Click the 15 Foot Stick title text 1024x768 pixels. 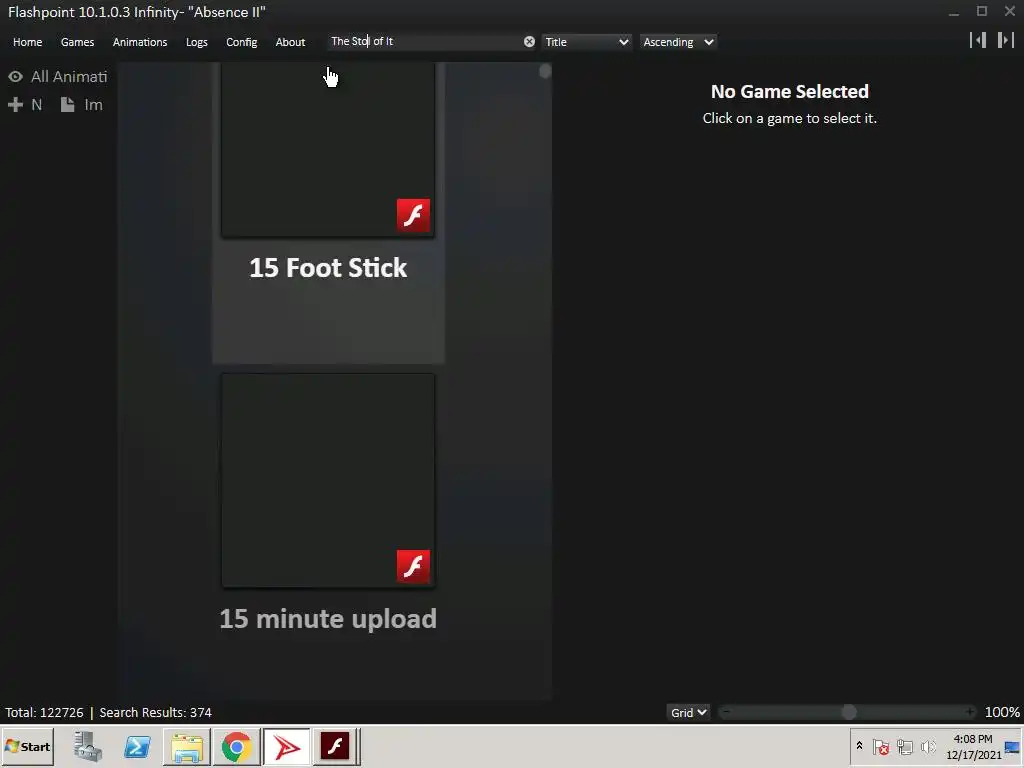328,268
